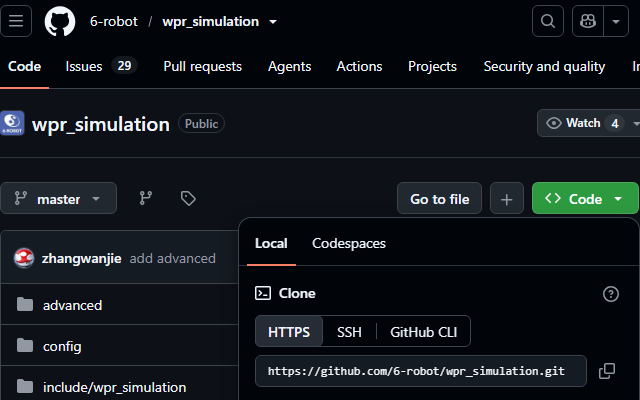
Task: Open the master branch selector dropdown
Action: point(58,199)
